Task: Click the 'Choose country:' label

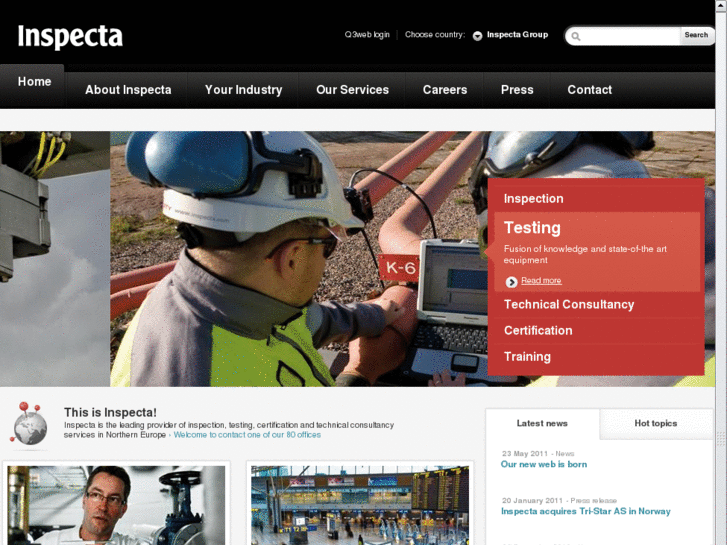Action: [434, 35]
